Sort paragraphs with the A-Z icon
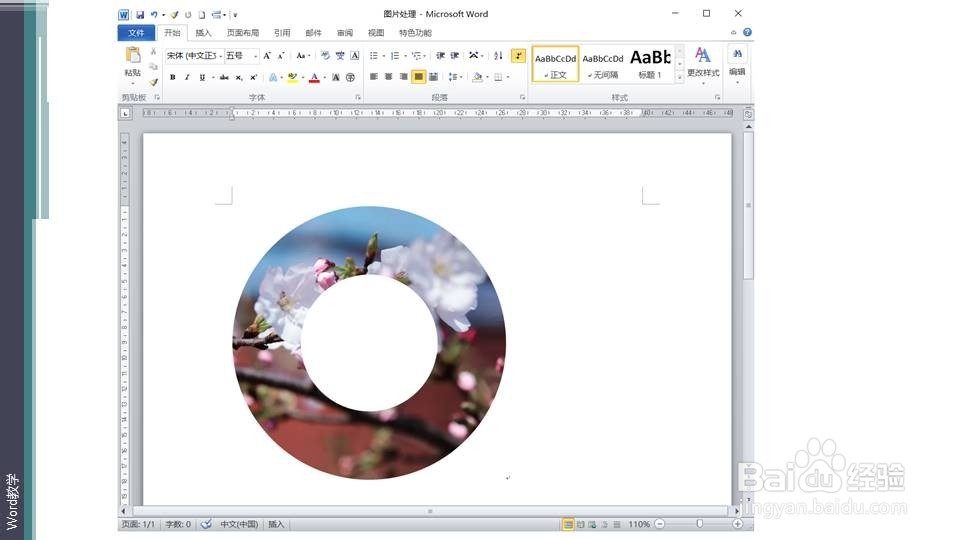 (x=498, y=56)
